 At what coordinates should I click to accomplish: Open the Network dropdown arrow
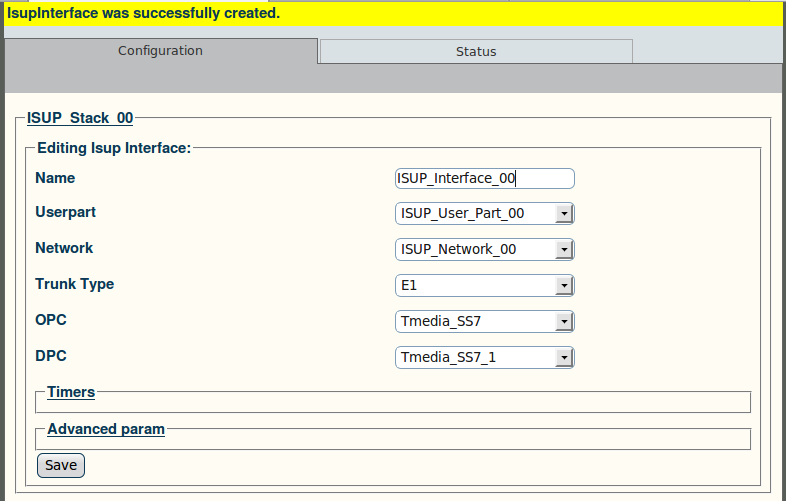click(564, 250)
